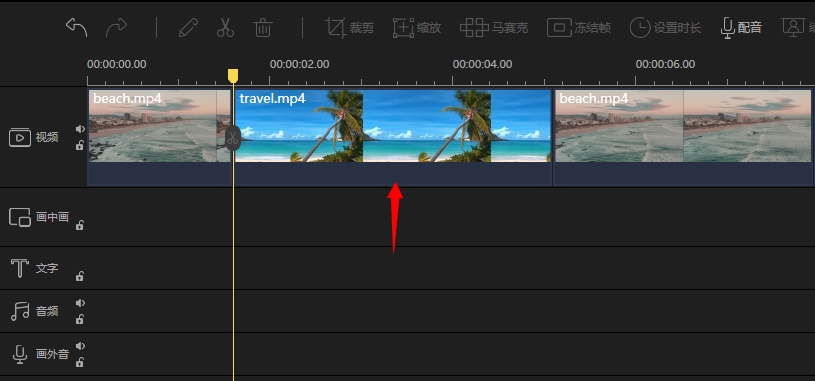Click the 画中画 track label
The width and height of the screenshot is (815, 381).
(52, 217)
